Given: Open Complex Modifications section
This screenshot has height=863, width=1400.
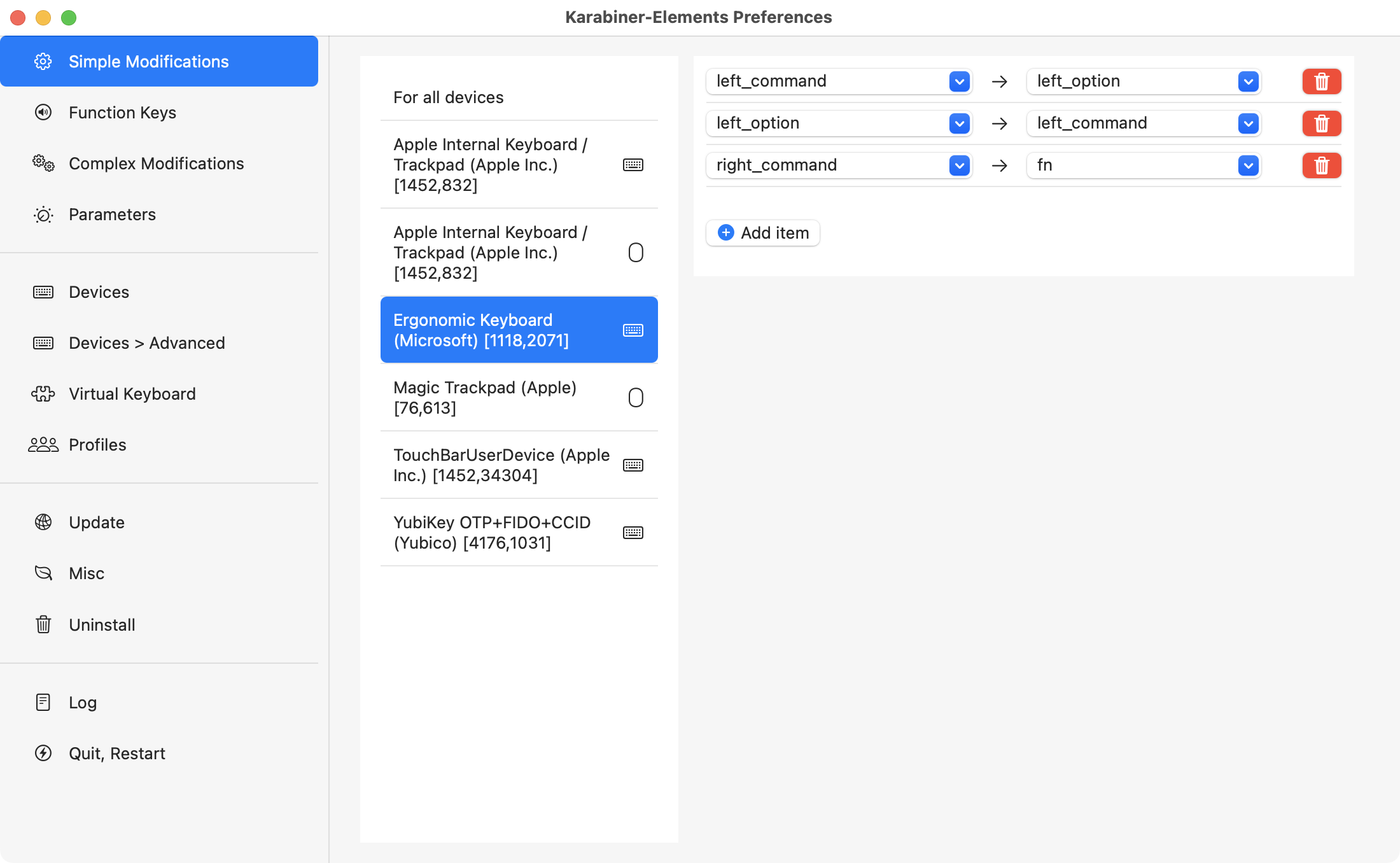Looking at the screenshot, I should click(x=159, y=163).
